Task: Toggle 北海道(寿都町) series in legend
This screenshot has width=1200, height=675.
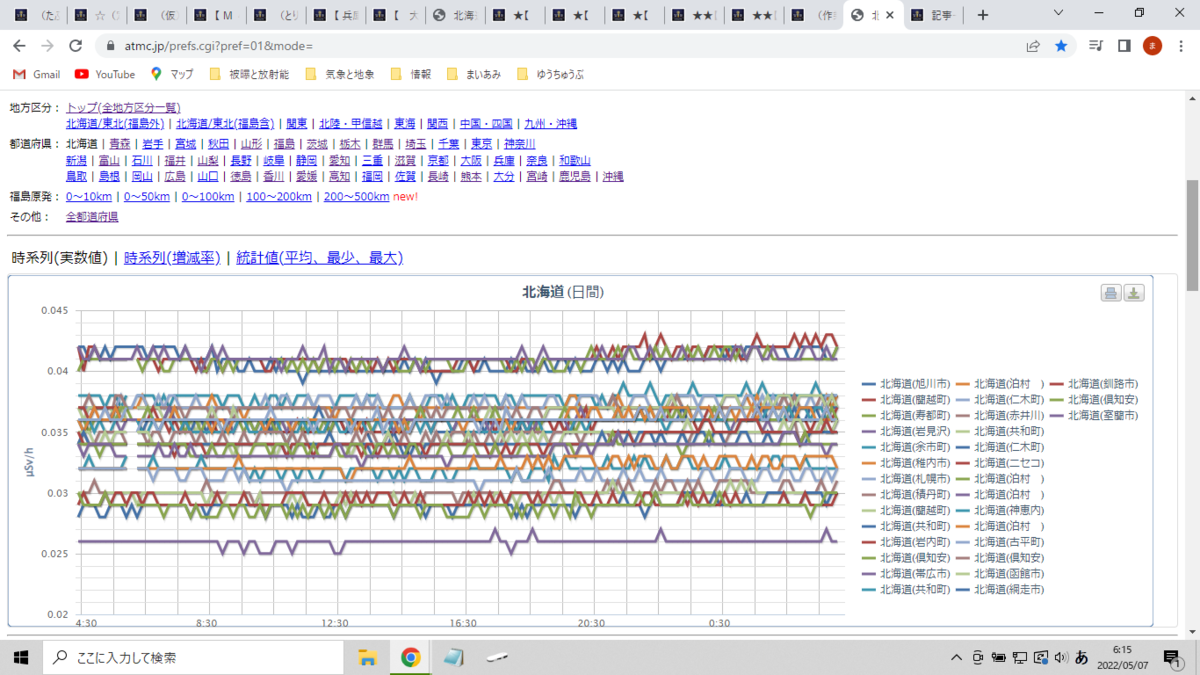Action: (905, 415)
